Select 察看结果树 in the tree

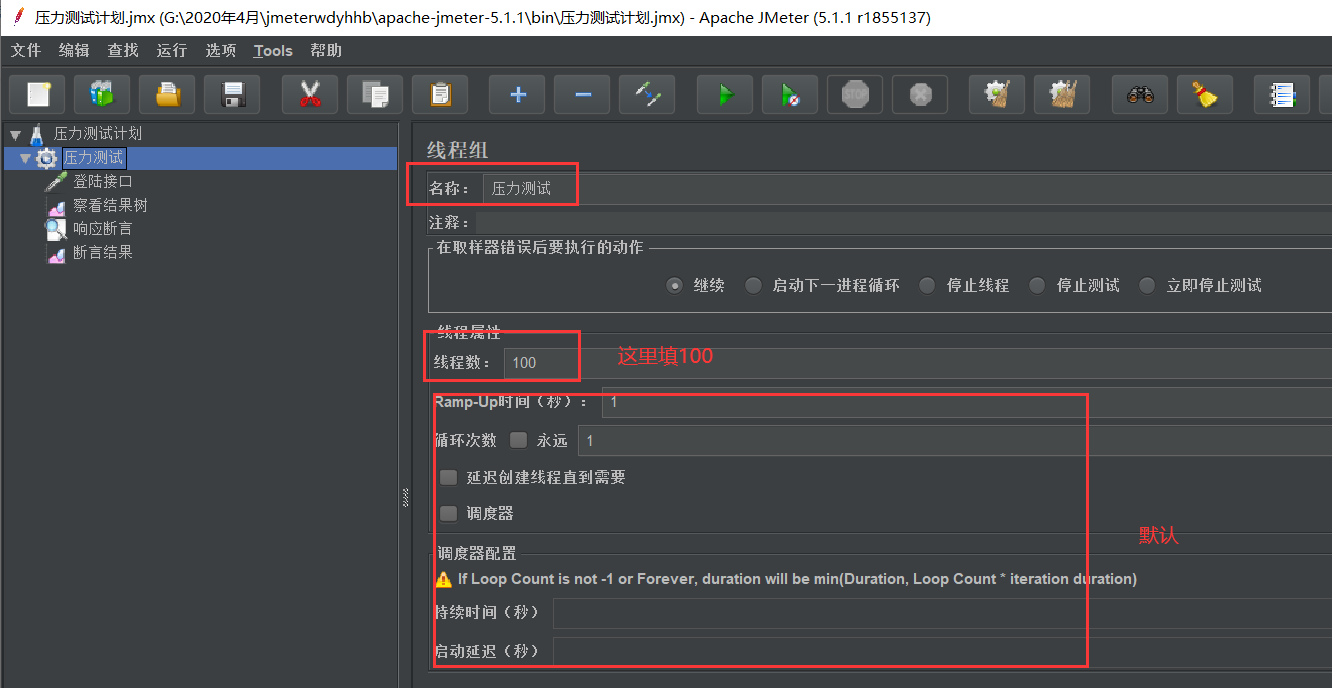[110, 205]
